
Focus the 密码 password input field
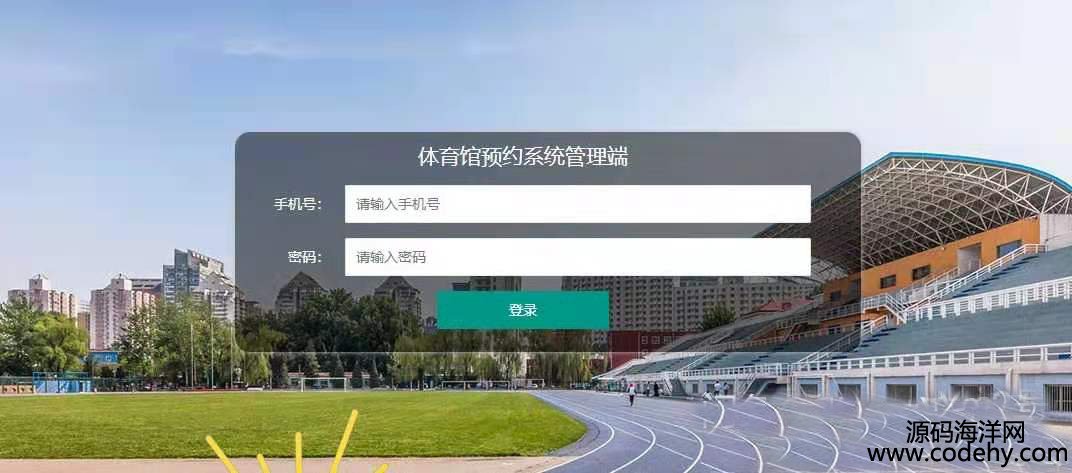point(577,257)
